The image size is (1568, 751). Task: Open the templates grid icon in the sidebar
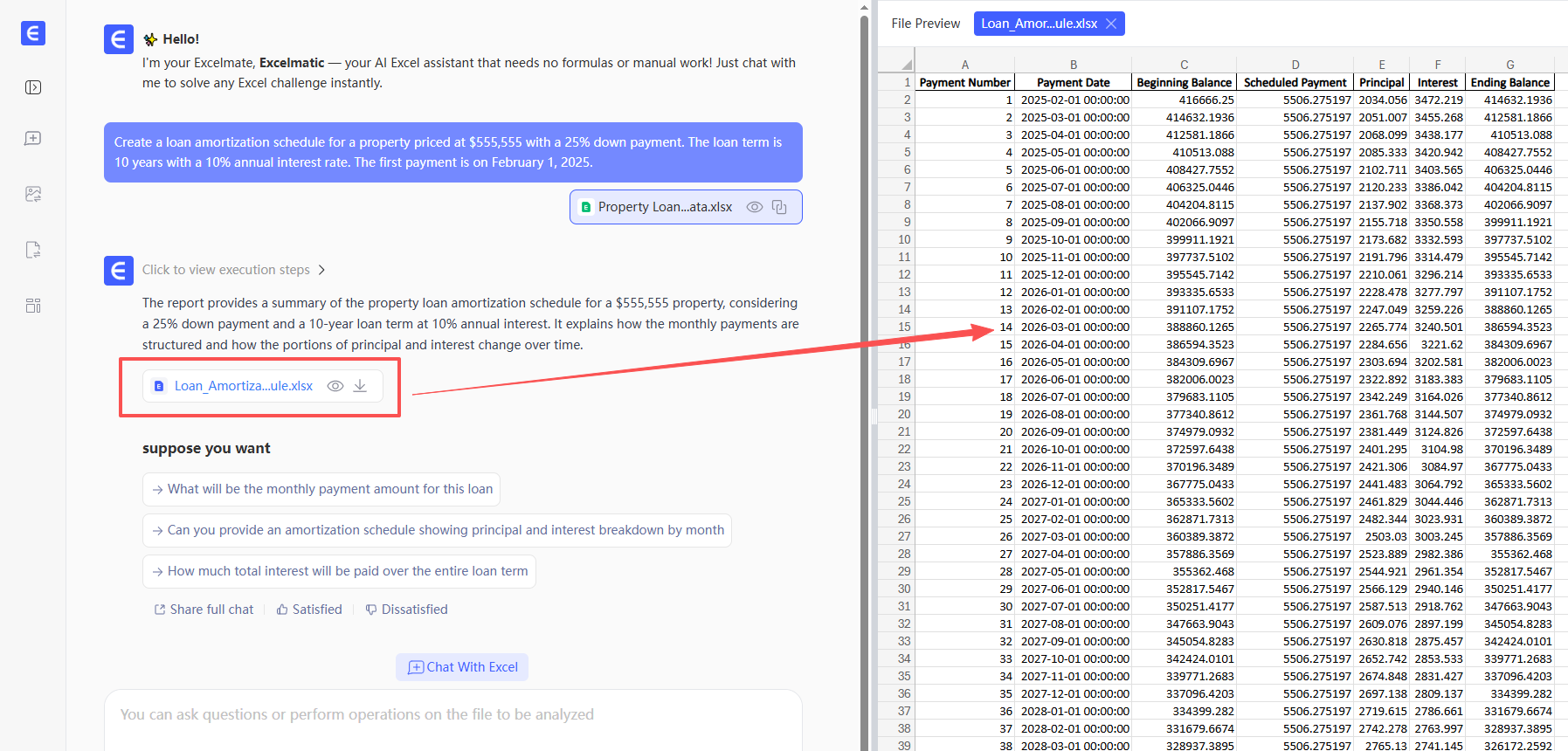point(33,306)
